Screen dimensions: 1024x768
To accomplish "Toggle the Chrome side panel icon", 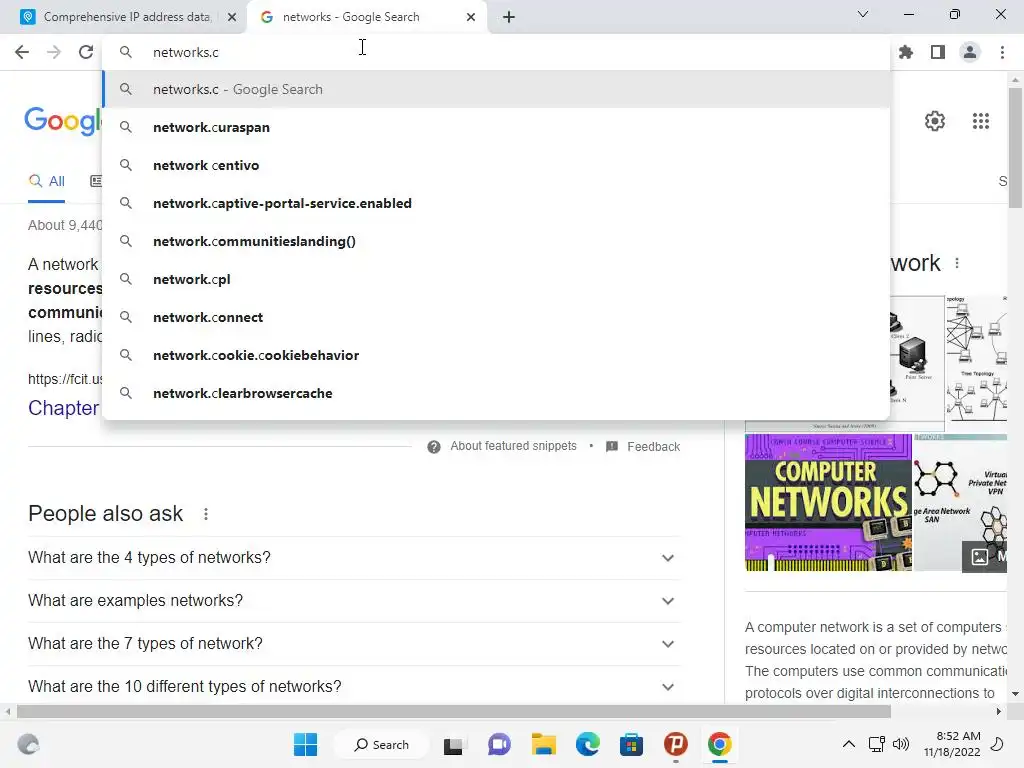I will pyautogui.click(x=938, y=52).
